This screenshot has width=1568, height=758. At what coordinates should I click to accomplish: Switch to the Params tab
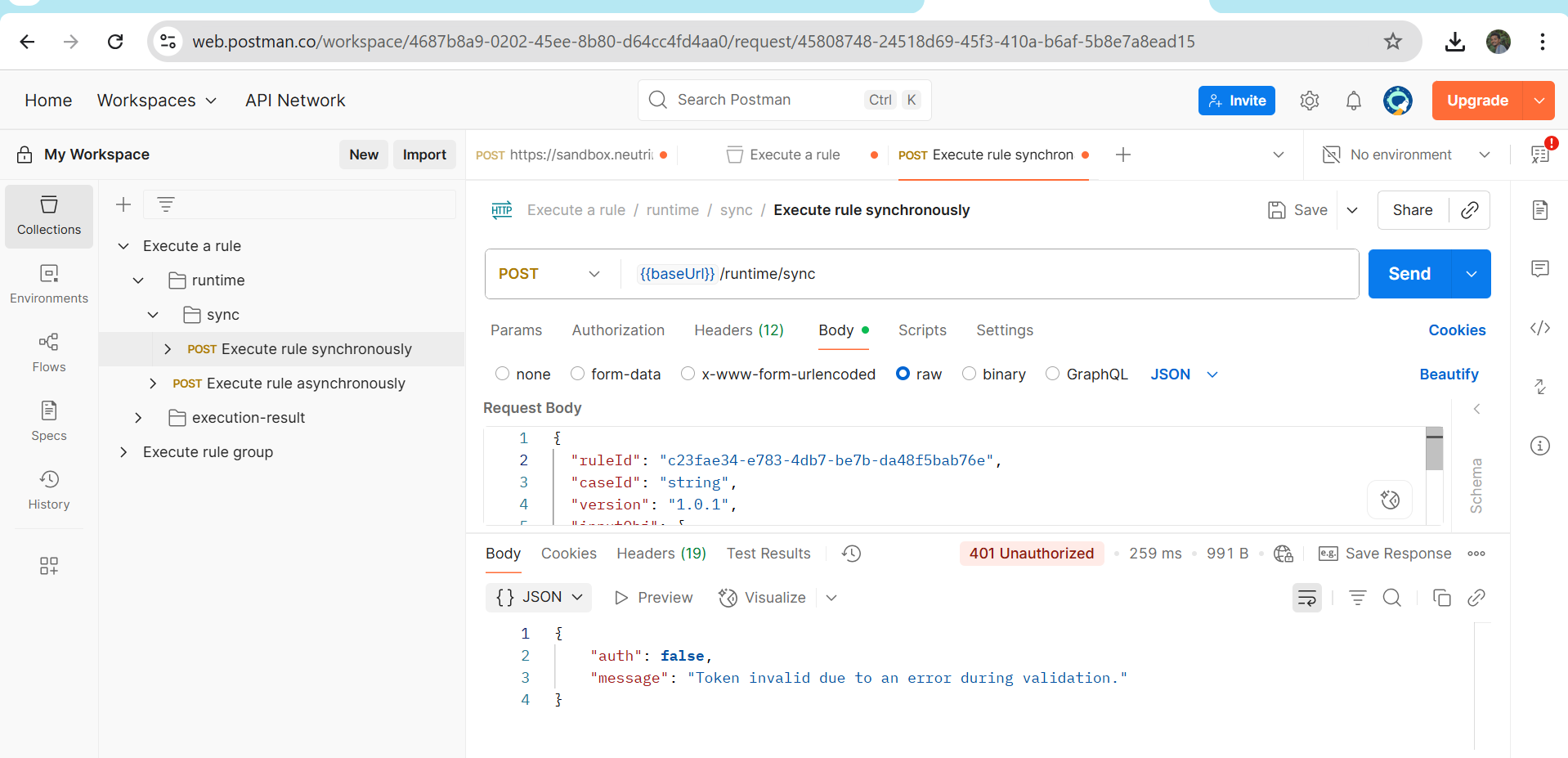[516, 330]
